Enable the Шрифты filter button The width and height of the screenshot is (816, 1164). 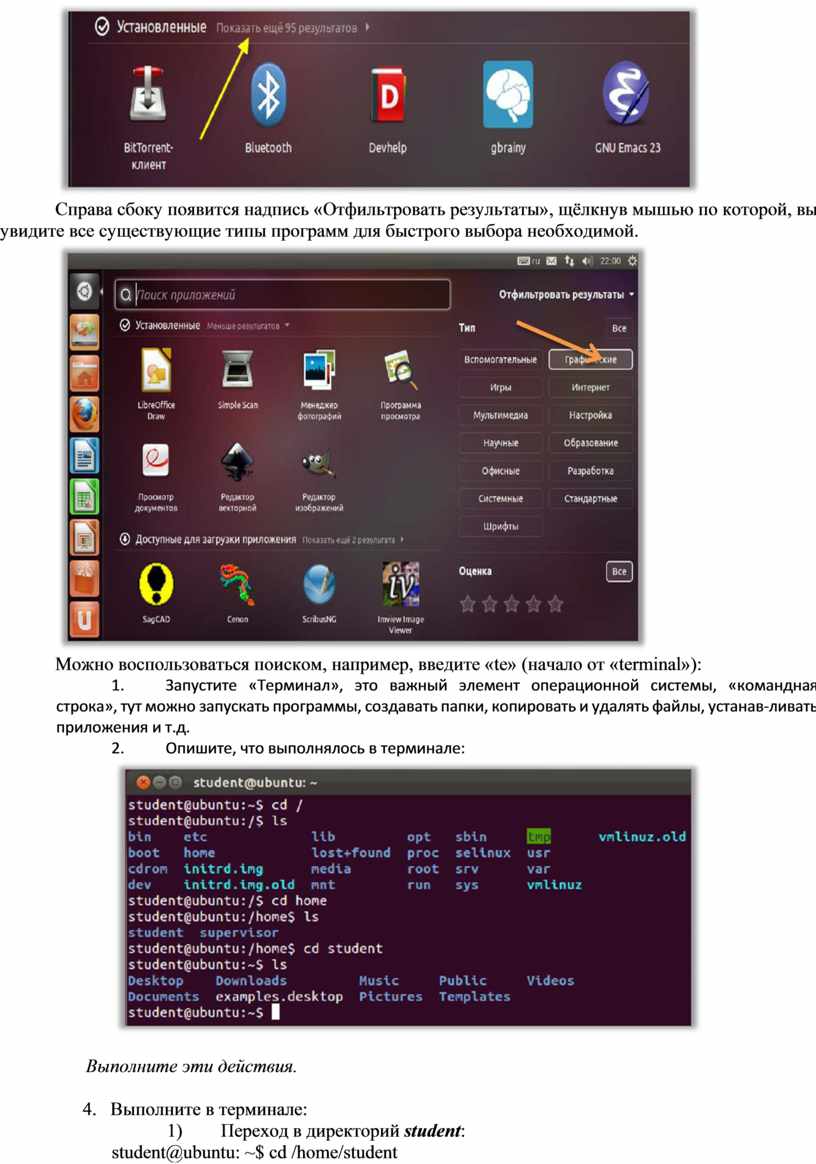pos(500,526)
